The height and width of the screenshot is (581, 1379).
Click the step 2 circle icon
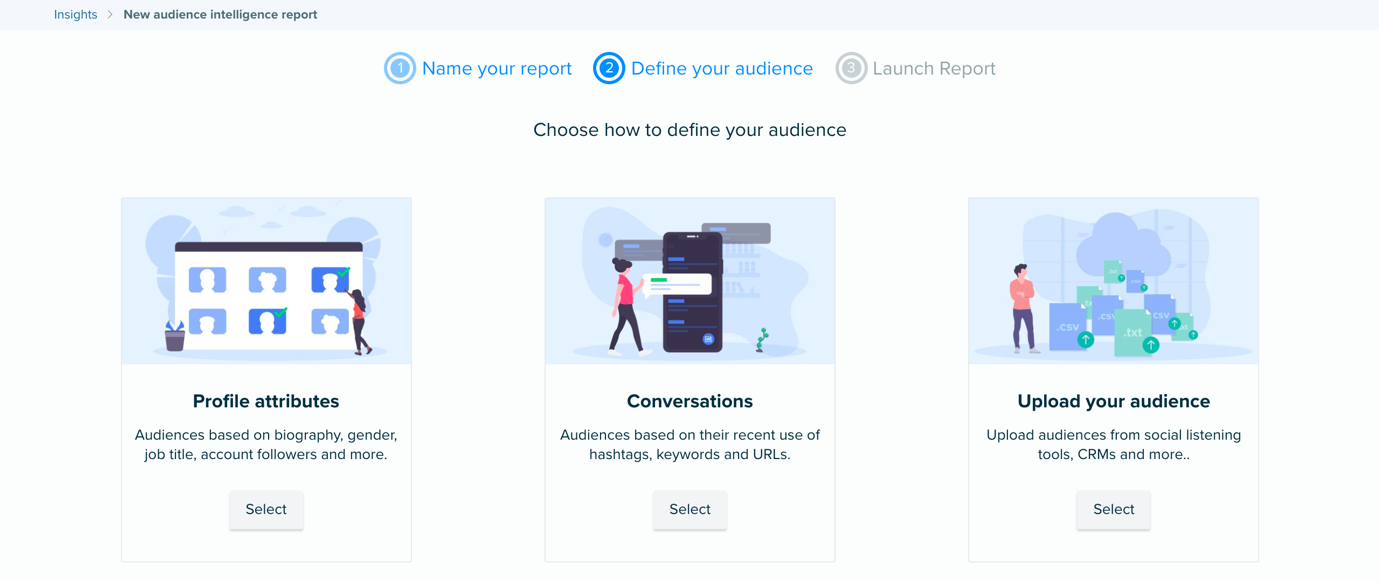point(609,68)
